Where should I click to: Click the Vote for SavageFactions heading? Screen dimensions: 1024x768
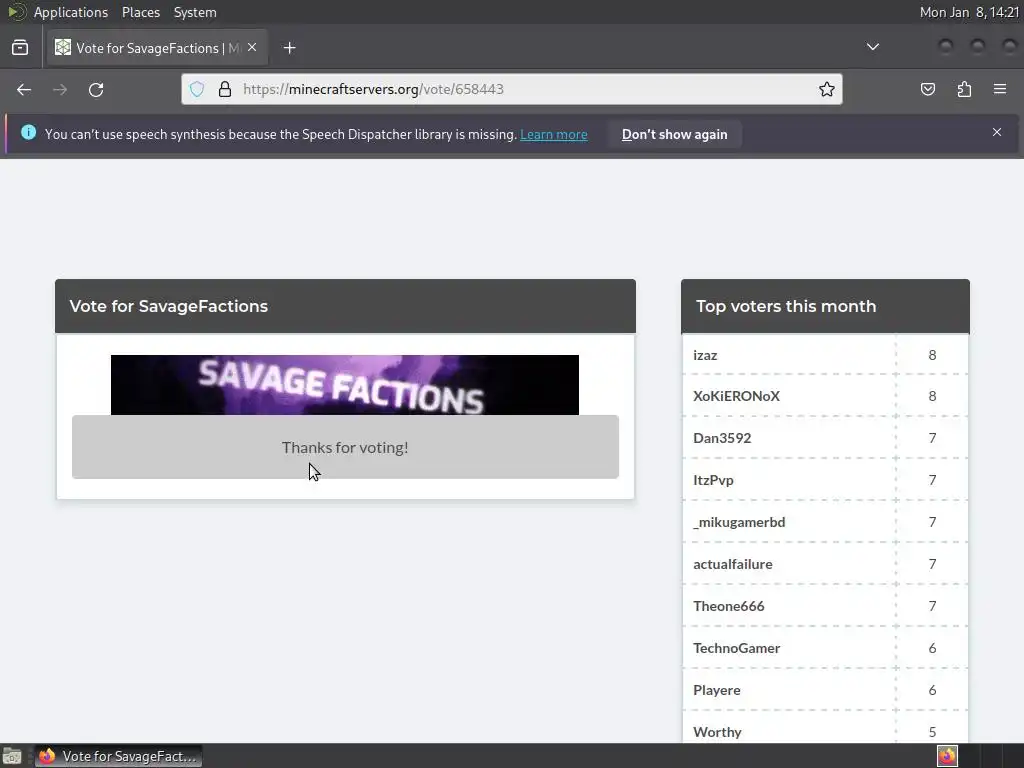tap(168, 306)
